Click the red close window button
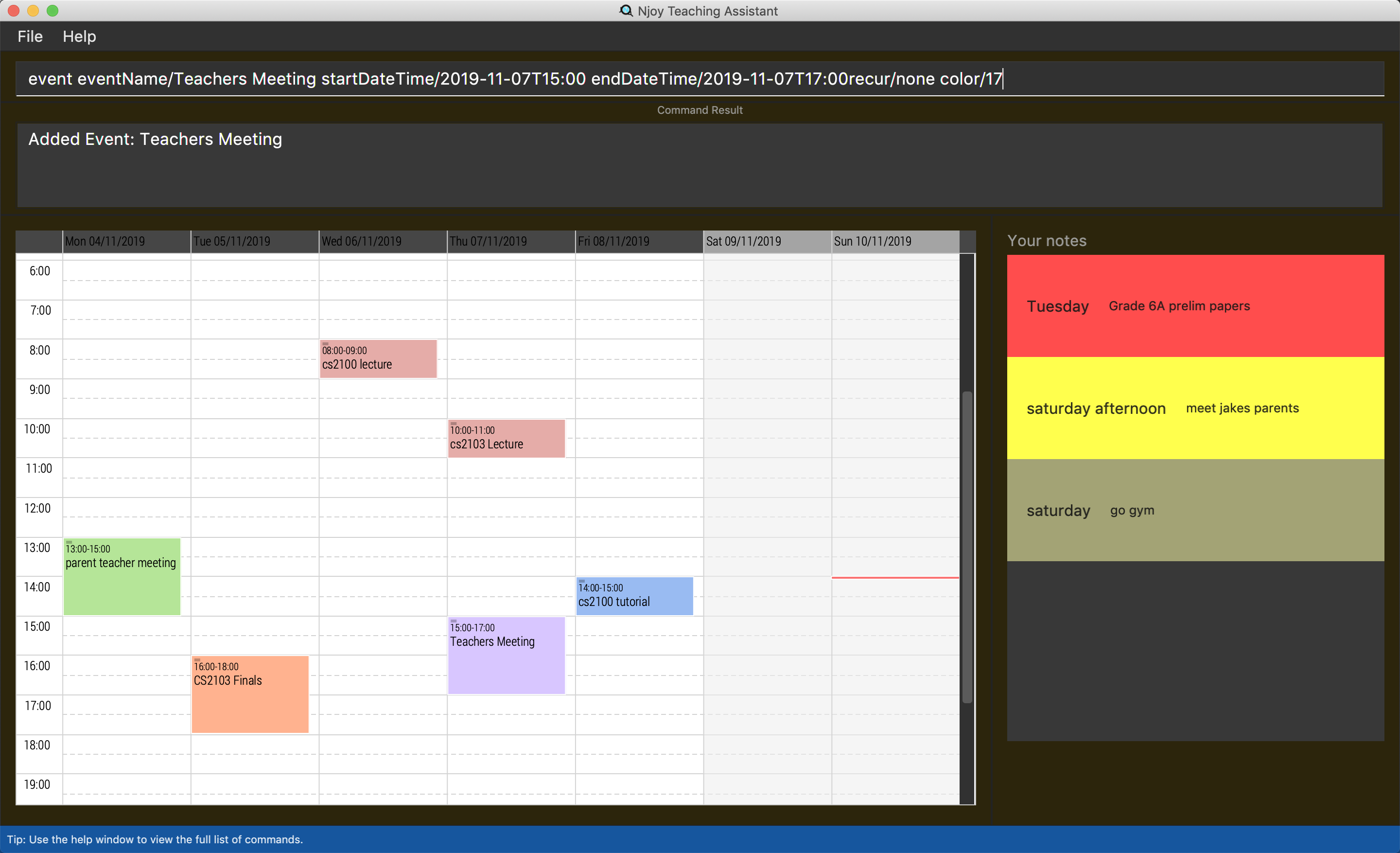 [14, 11]
